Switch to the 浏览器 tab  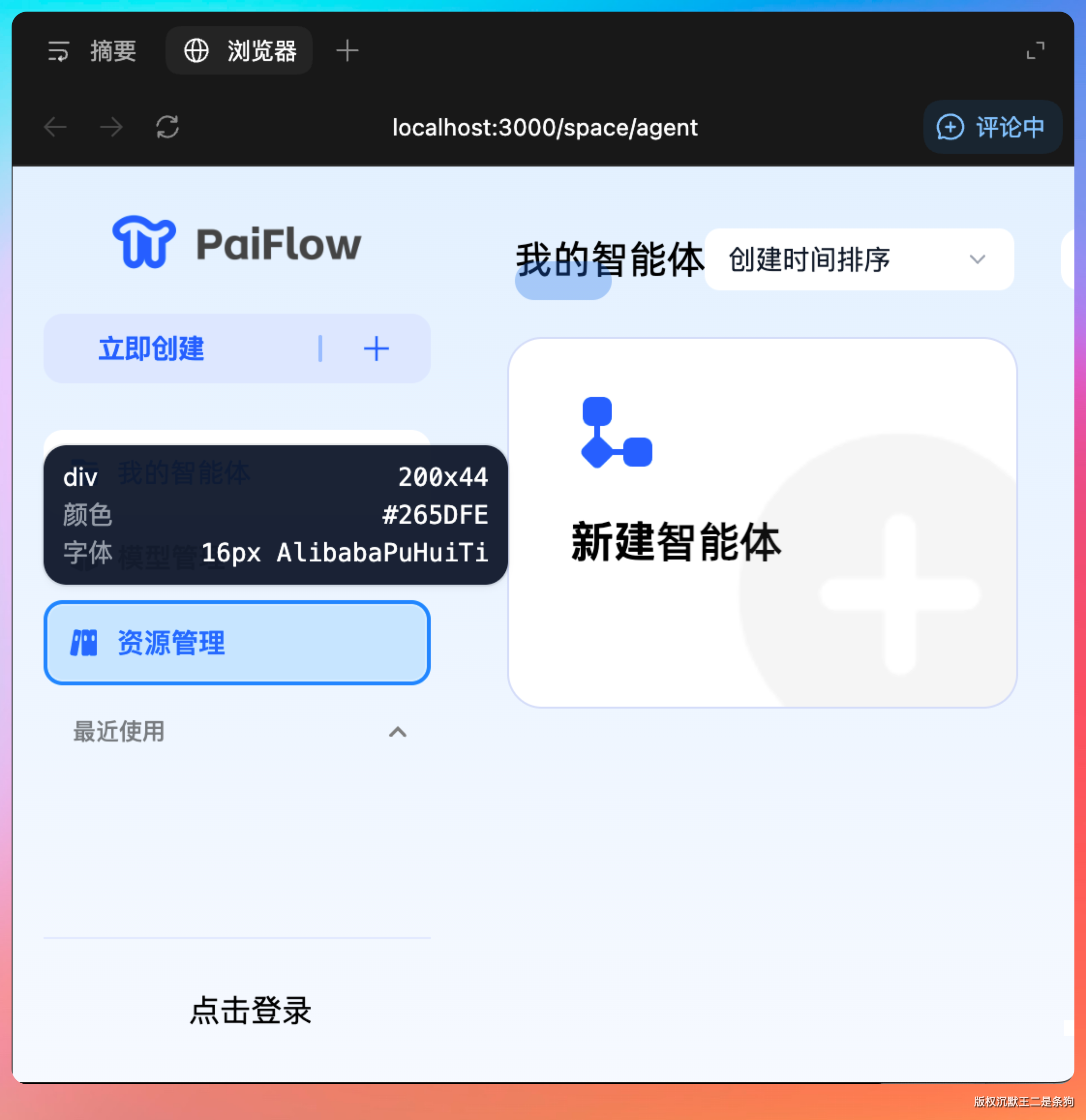(x=240, y=51)
